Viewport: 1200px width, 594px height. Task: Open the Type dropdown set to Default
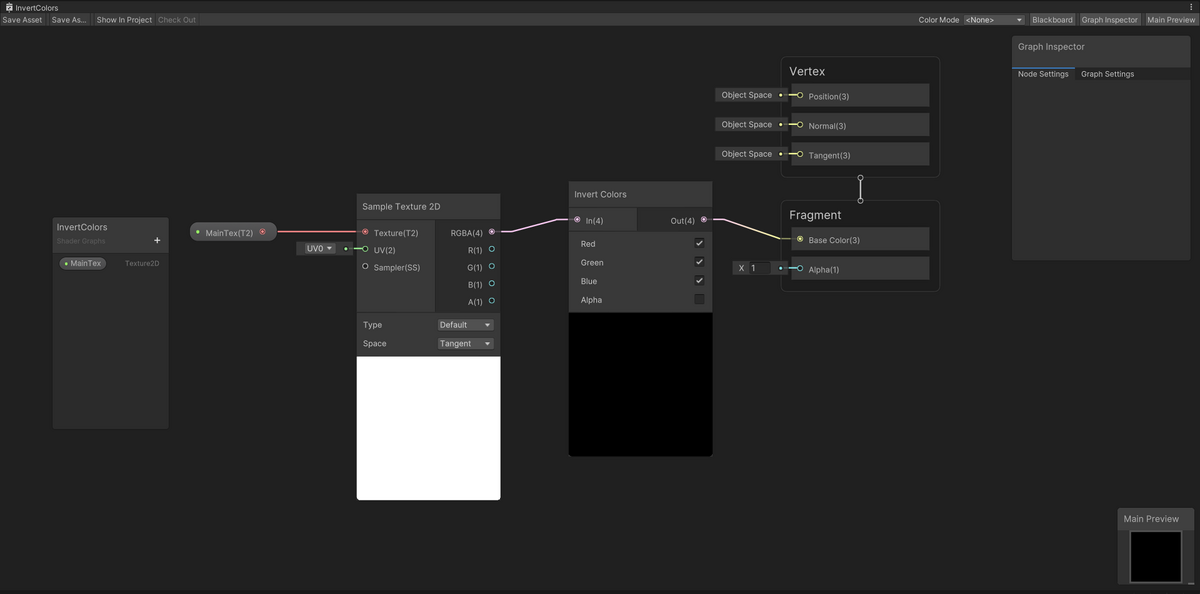(466, 325)
